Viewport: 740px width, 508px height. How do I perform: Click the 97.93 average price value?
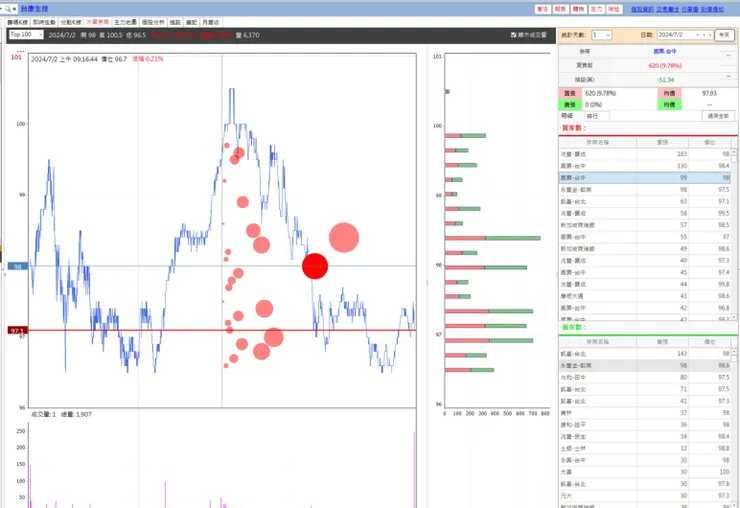(709, 93)
